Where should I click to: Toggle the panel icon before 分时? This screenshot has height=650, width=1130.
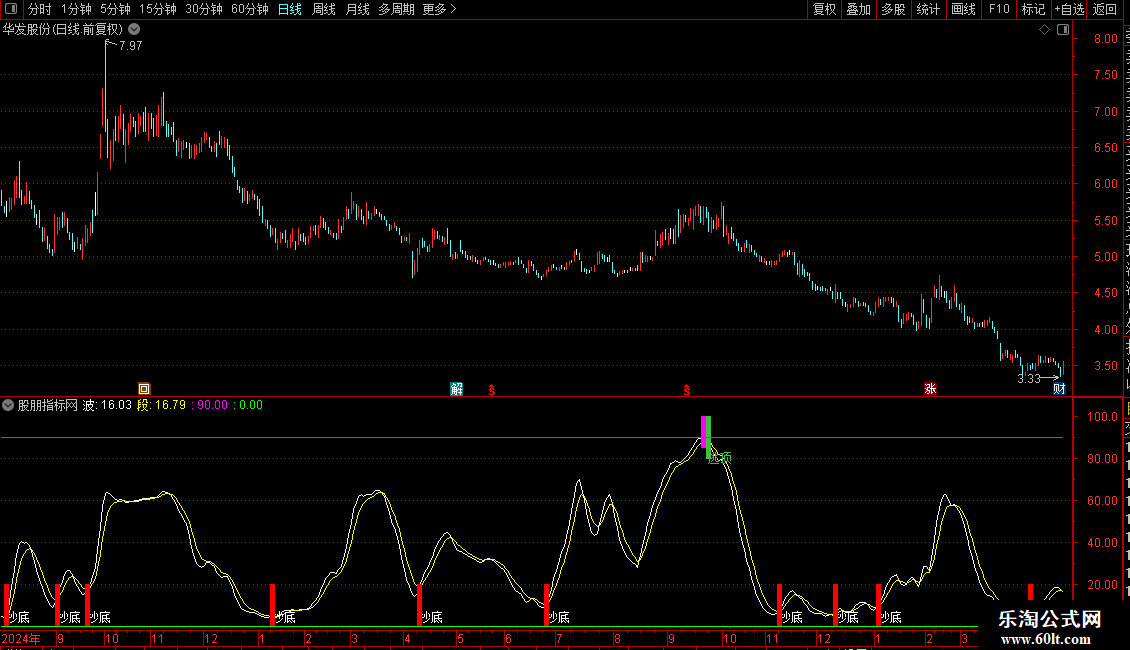pos(11,9)
